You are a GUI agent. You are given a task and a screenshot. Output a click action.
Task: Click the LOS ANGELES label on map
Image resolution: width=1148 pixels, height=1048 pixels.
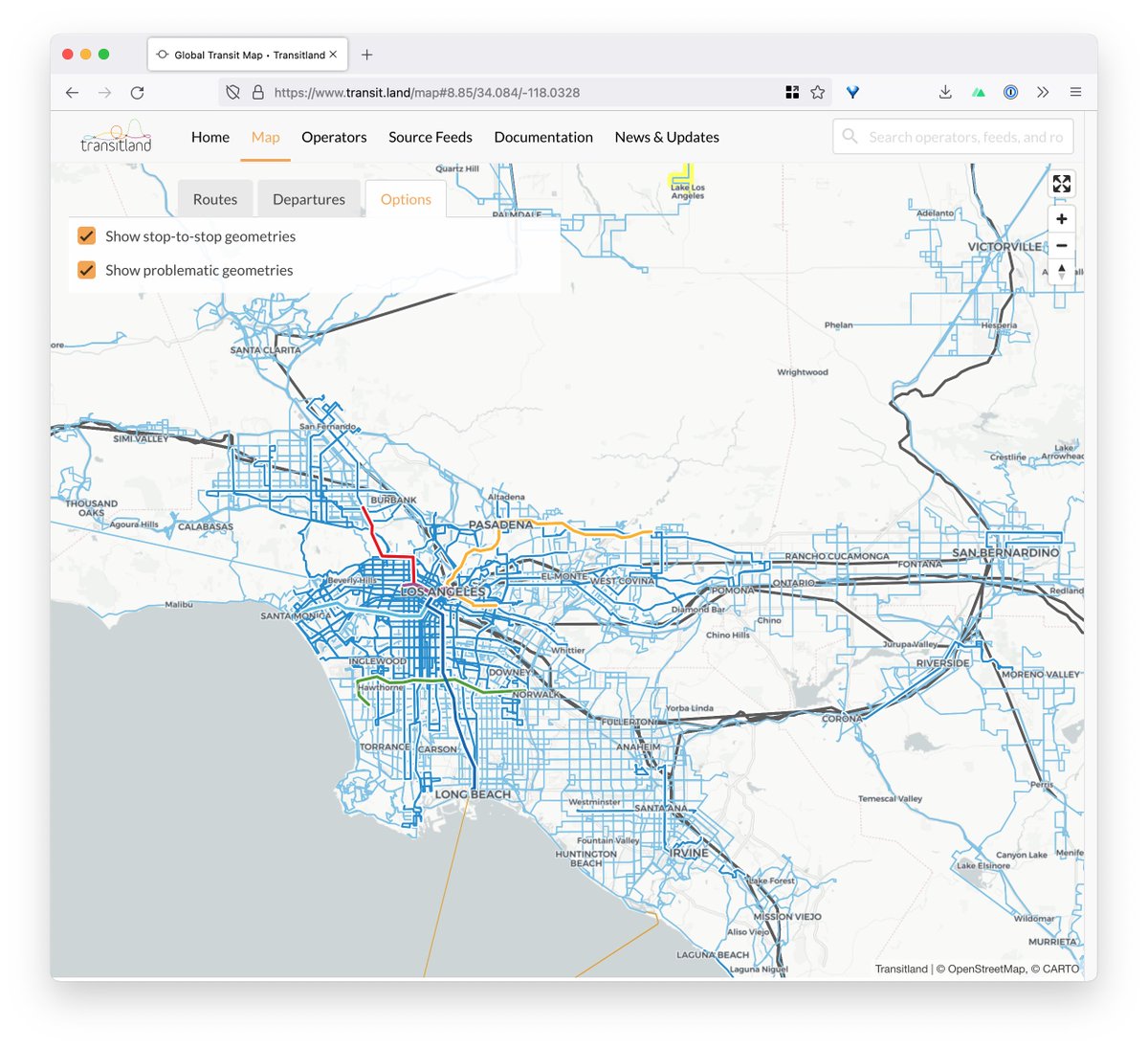click(x=443, y=592)
